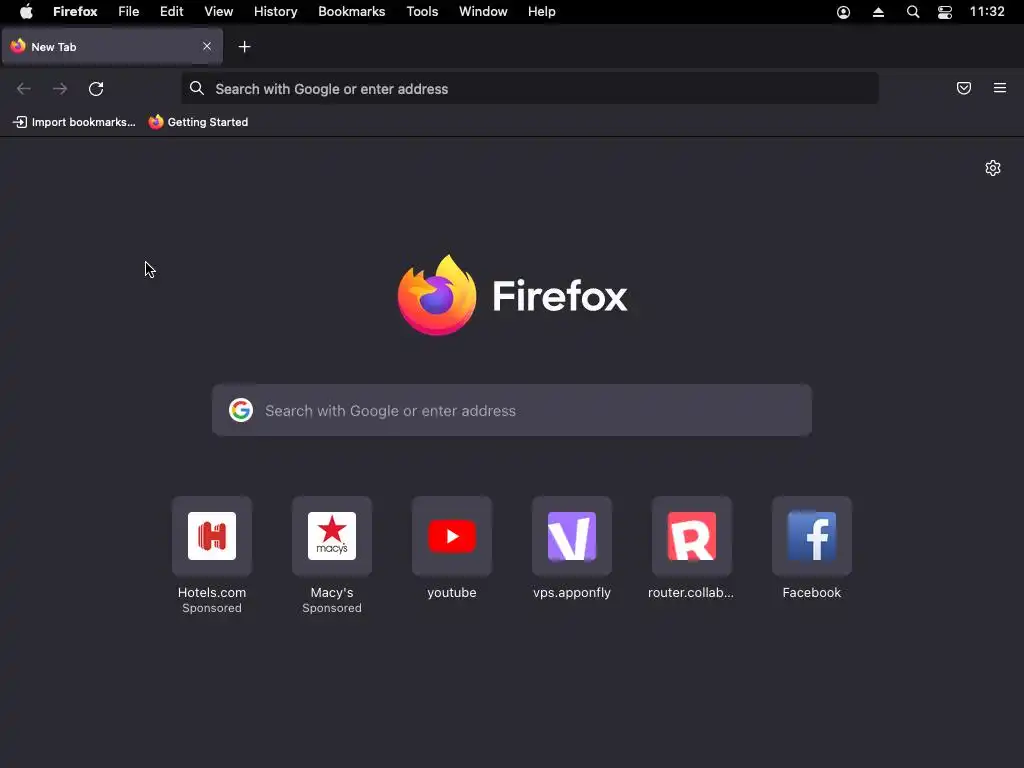1024x768 pixels.
Task: Open the History menu
Action: point(276,12)
